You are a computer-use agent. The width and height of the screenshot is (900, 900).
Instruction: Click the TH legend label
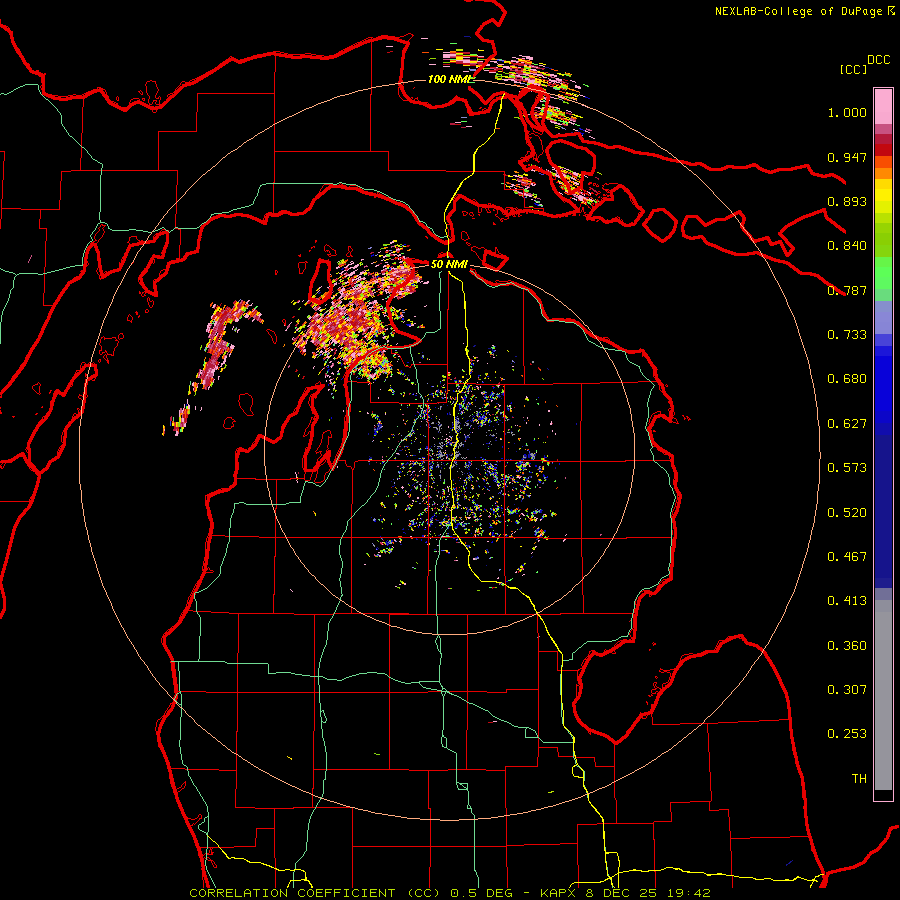click(x=859, y=779)
